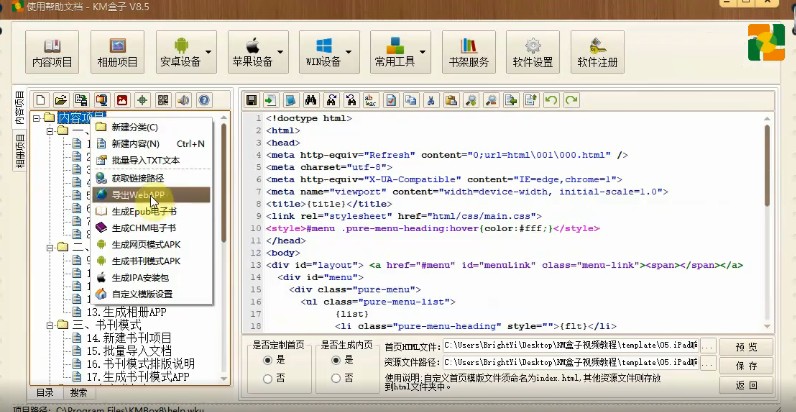The width and height of the screenshot is (796, 412).
Task: Copy using the two-pages icon
Action: point(411,100)
